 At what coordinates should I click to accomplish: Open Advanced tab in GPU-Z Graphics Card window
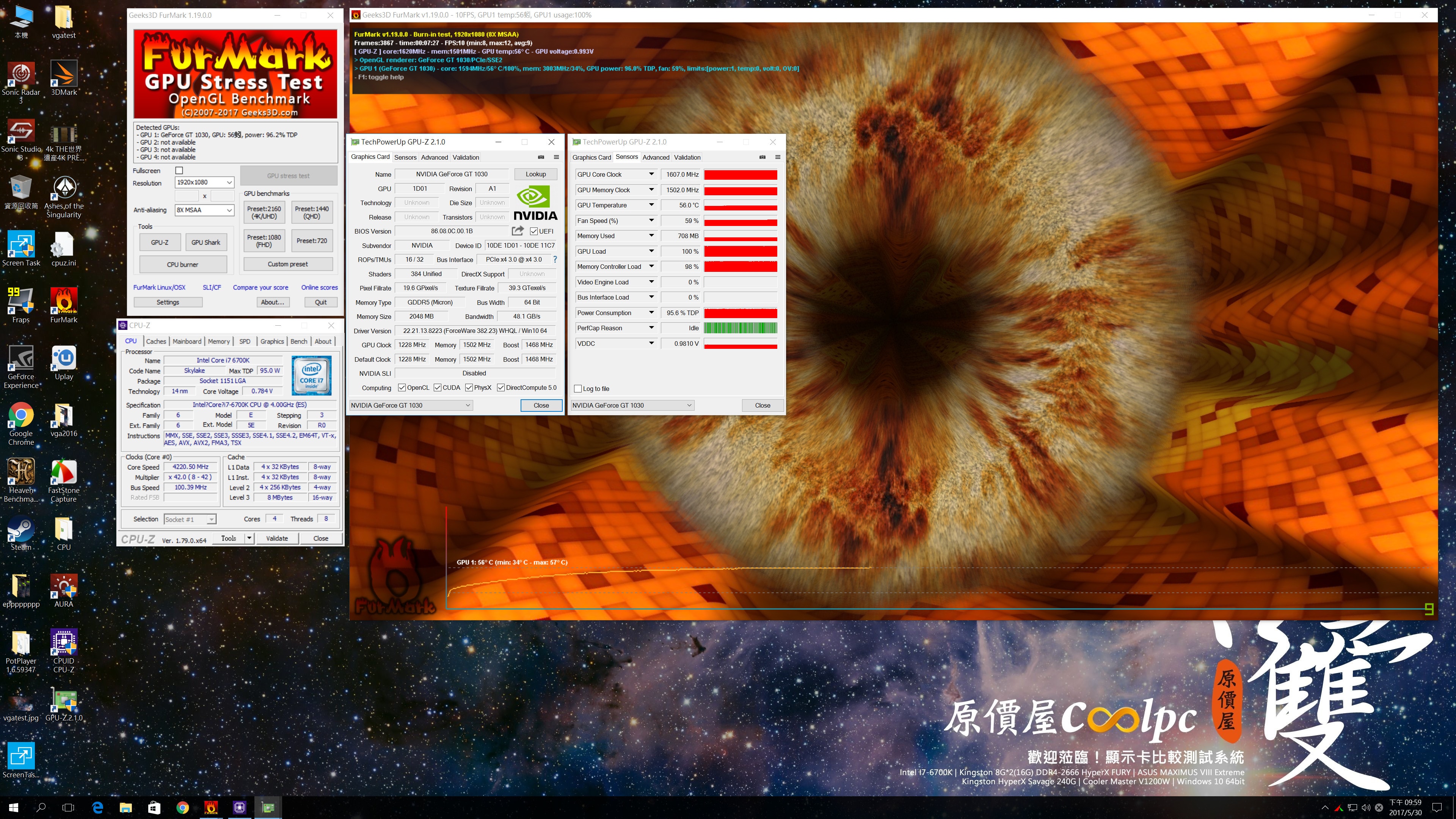click(x=434, y=157)
